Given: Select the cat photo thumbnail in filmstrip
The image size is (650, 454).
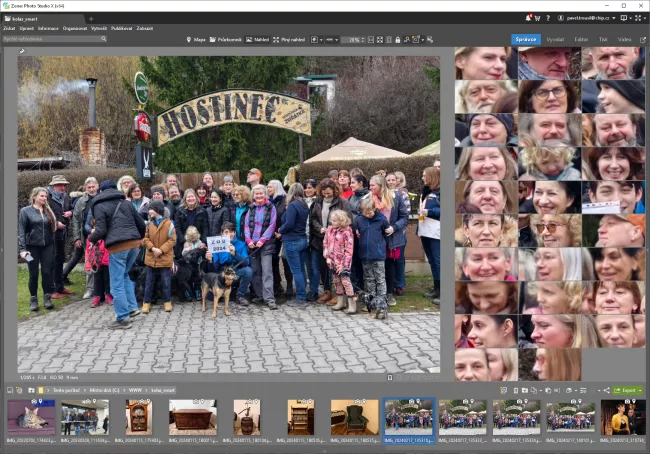Looking at the screenshot, I should (31, 418).
